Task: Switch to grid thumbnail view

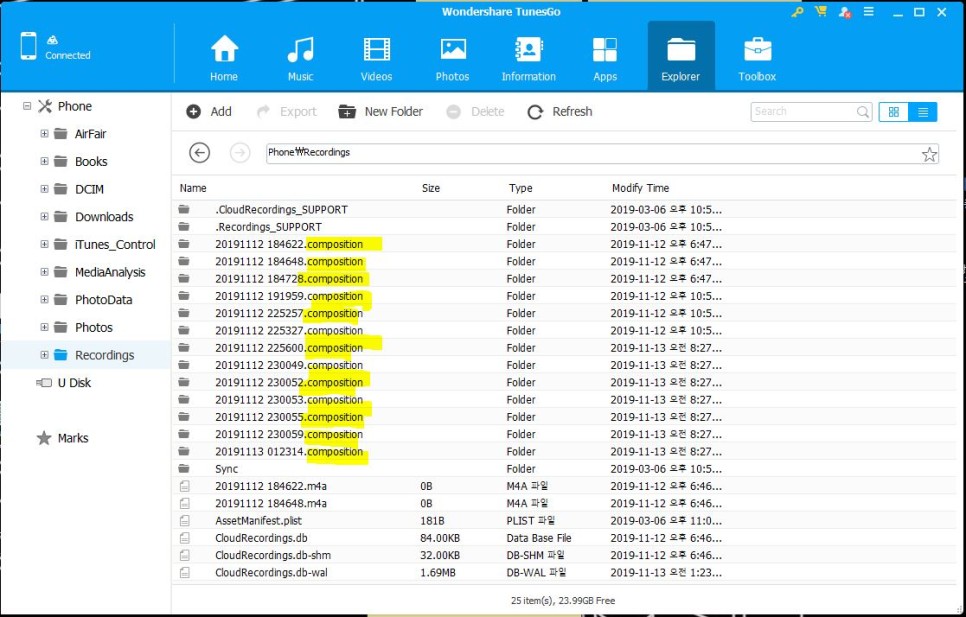Action: pos(893,111)
